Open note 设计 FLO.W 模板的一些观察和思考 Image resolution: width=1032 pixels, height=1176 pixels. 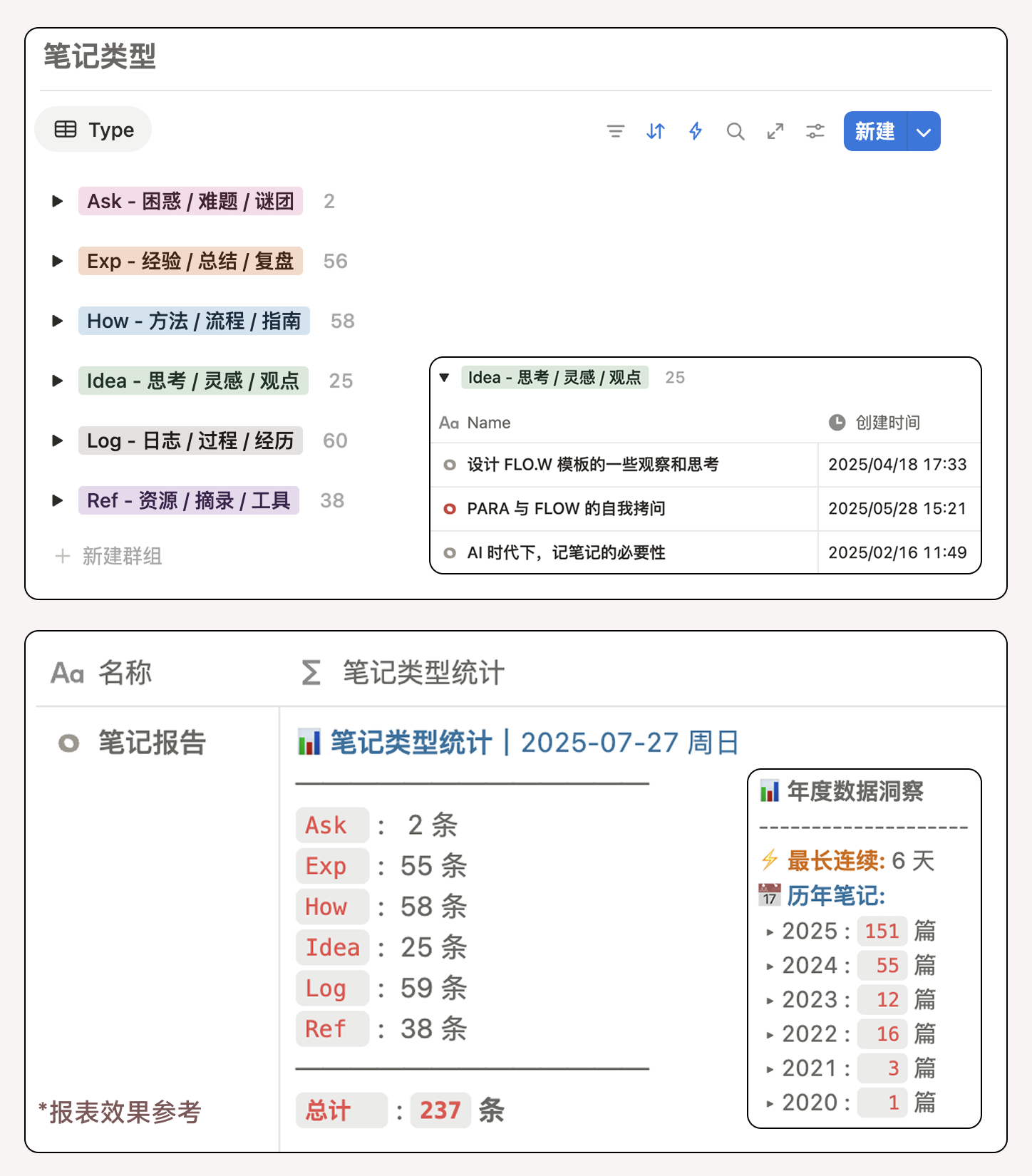[593, 465]
